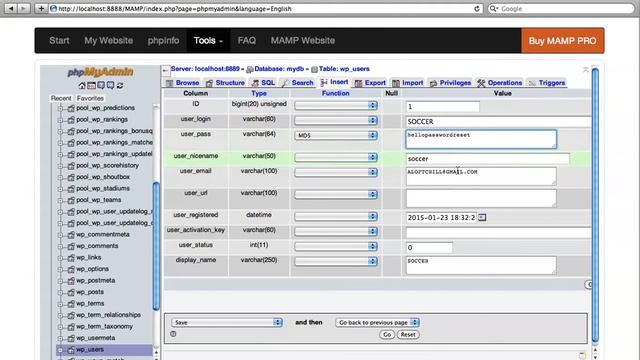The width and height of the screenshot is (640, 360).
Task: Open calendar picker next to user_registered value
Action: coord(482,218)
